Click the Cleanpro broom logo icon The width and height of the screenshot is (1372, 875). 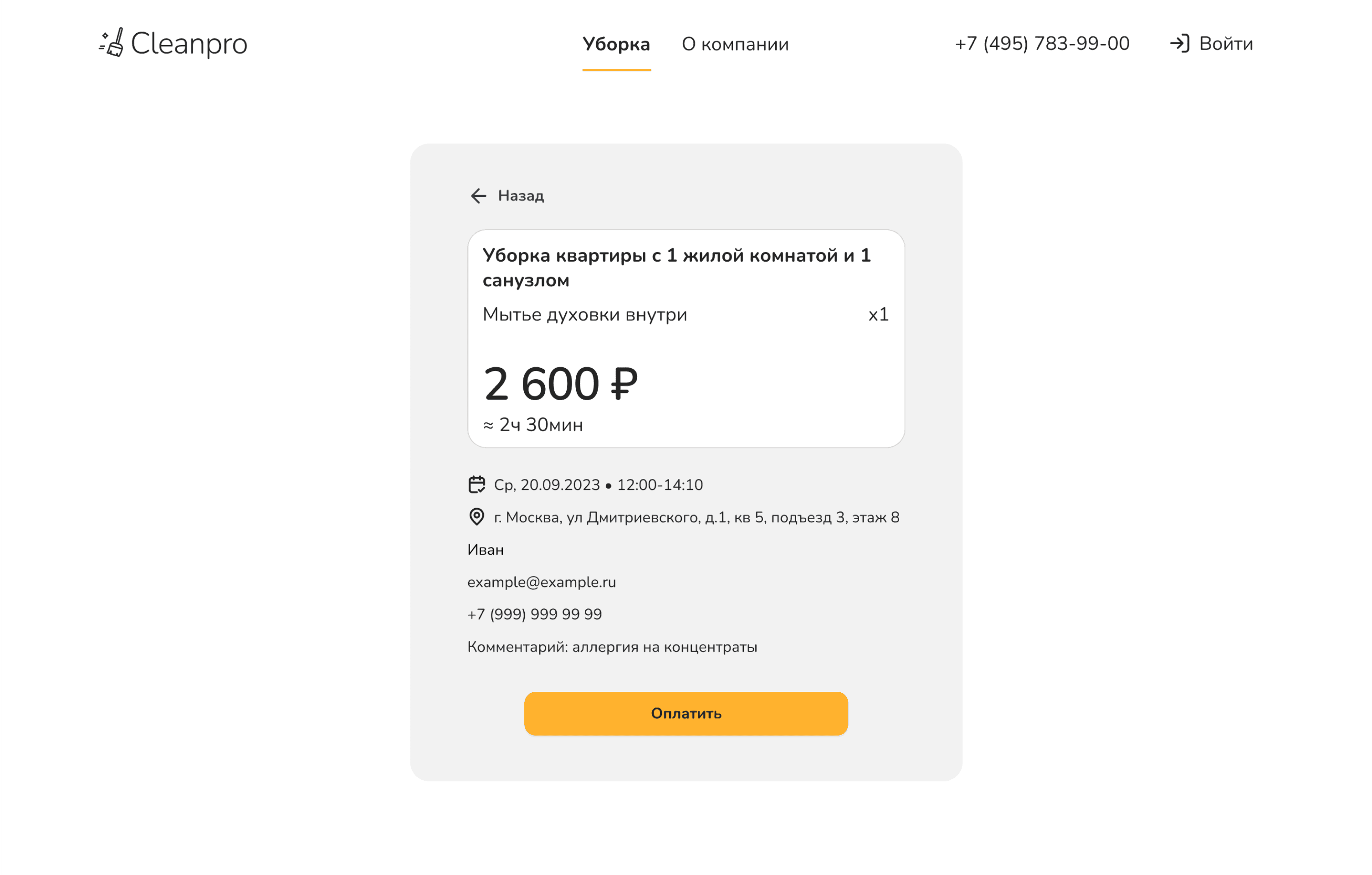(112, 43)
